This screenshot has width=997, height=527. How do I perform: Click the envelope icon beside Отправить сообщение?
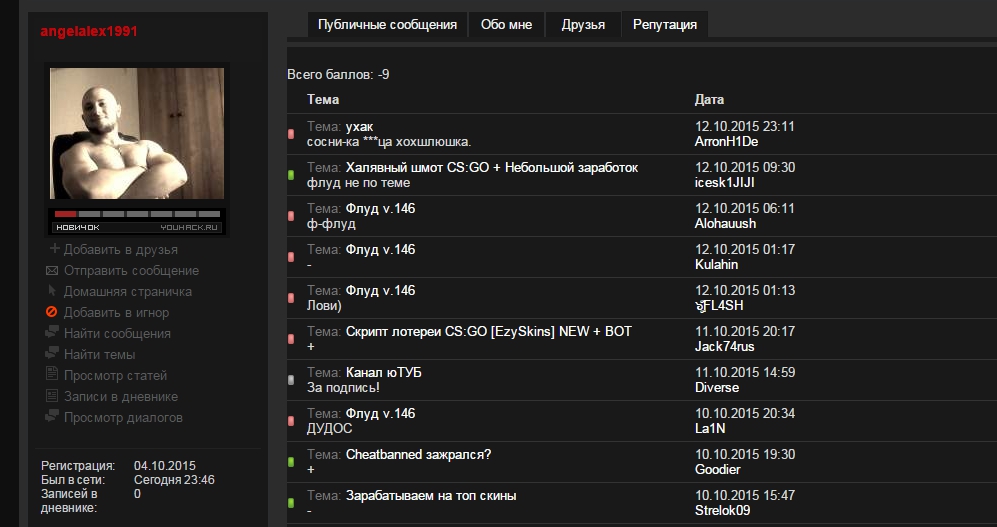[x=52, y=271]
